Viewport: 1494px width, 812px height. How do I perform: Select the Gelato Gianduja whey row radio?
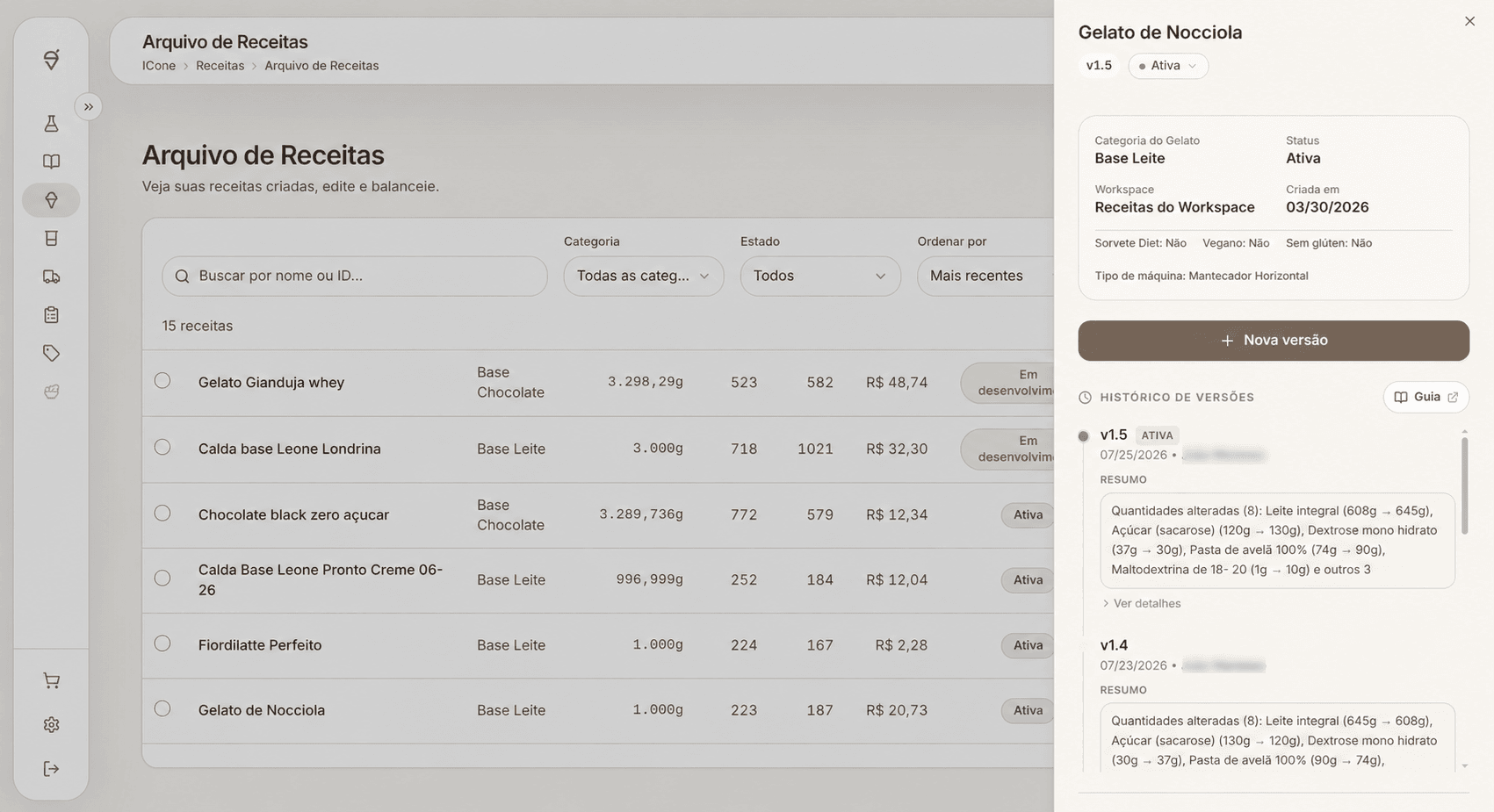pyautogui.click(x=162, y=381)
